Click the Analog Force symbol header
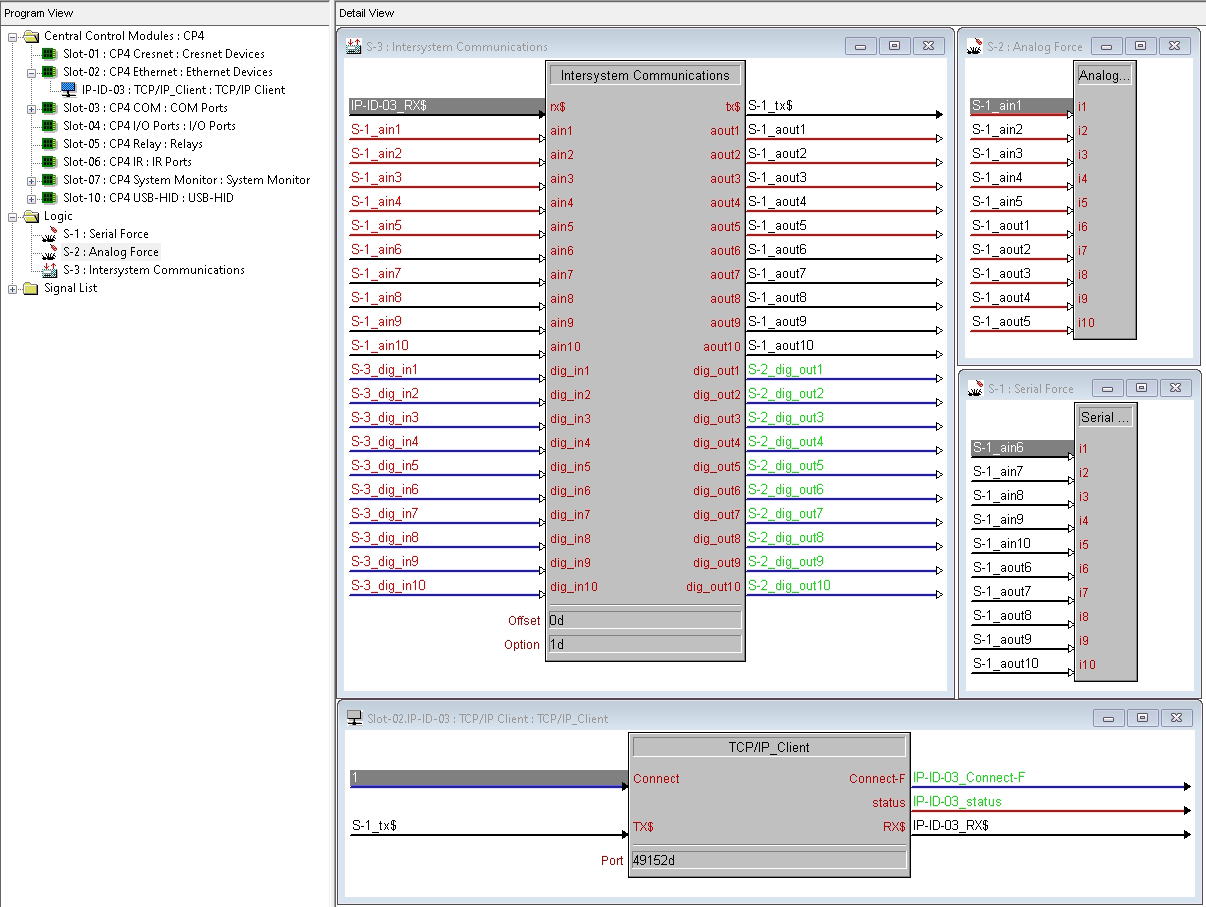The image size is (1206, 907). (1105, 75)
